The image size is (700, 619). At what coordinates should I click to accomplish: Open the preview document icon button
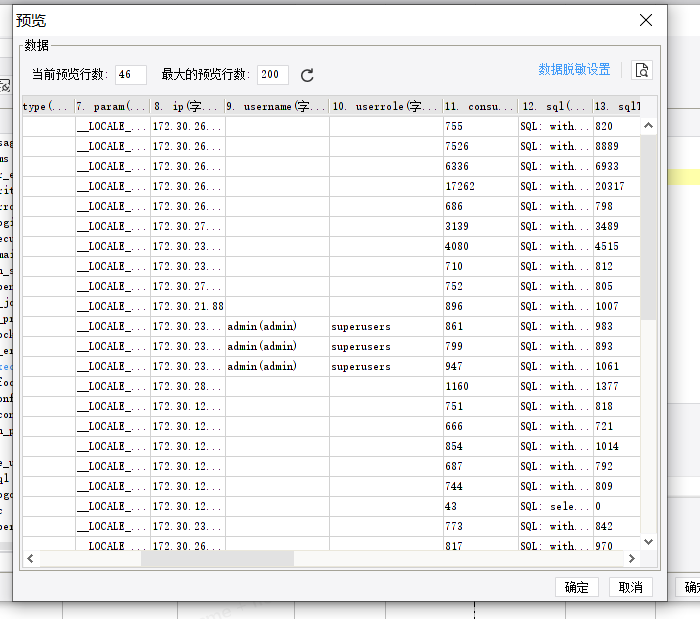tap(642, 70)
